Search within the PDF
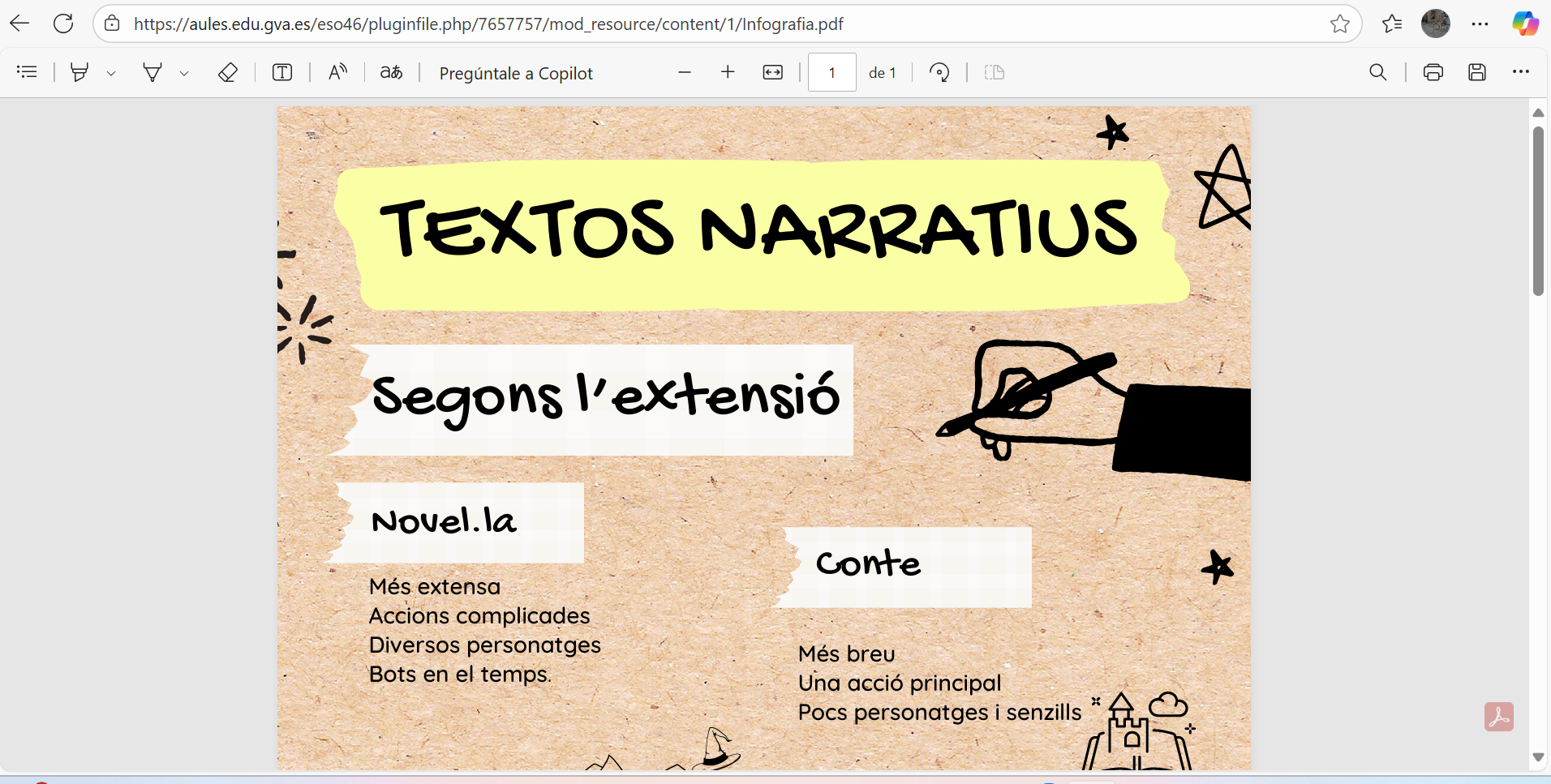1551x784 pixels. (x=1377, y=72)
